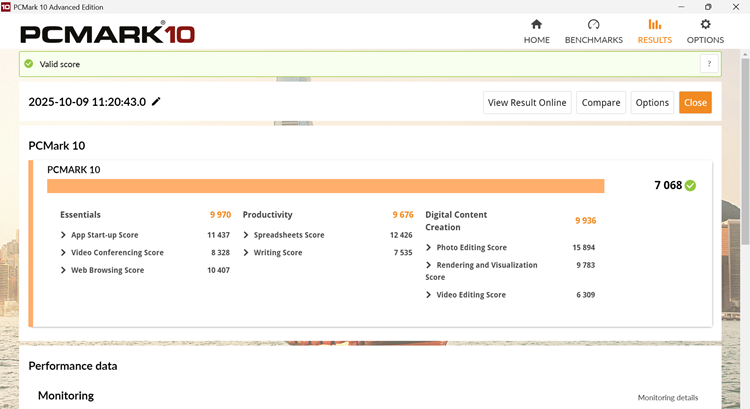This screenshot has width=750, height=409.
Task: Click scrollbar up arrow
Action: [x=745, y=55]
